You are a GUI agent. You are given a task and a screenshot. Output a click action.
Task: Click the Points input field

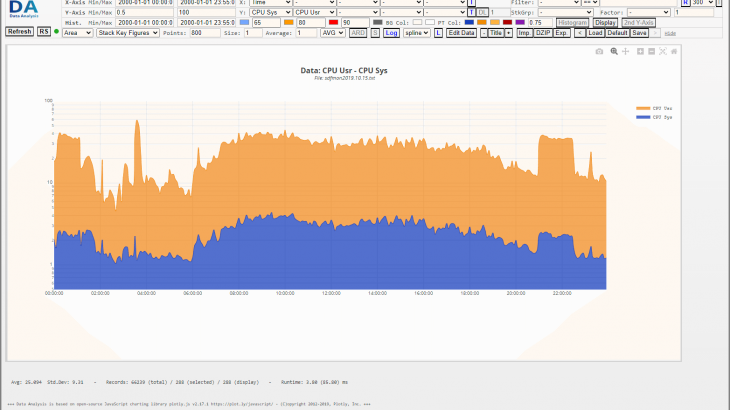coord(205,33)
